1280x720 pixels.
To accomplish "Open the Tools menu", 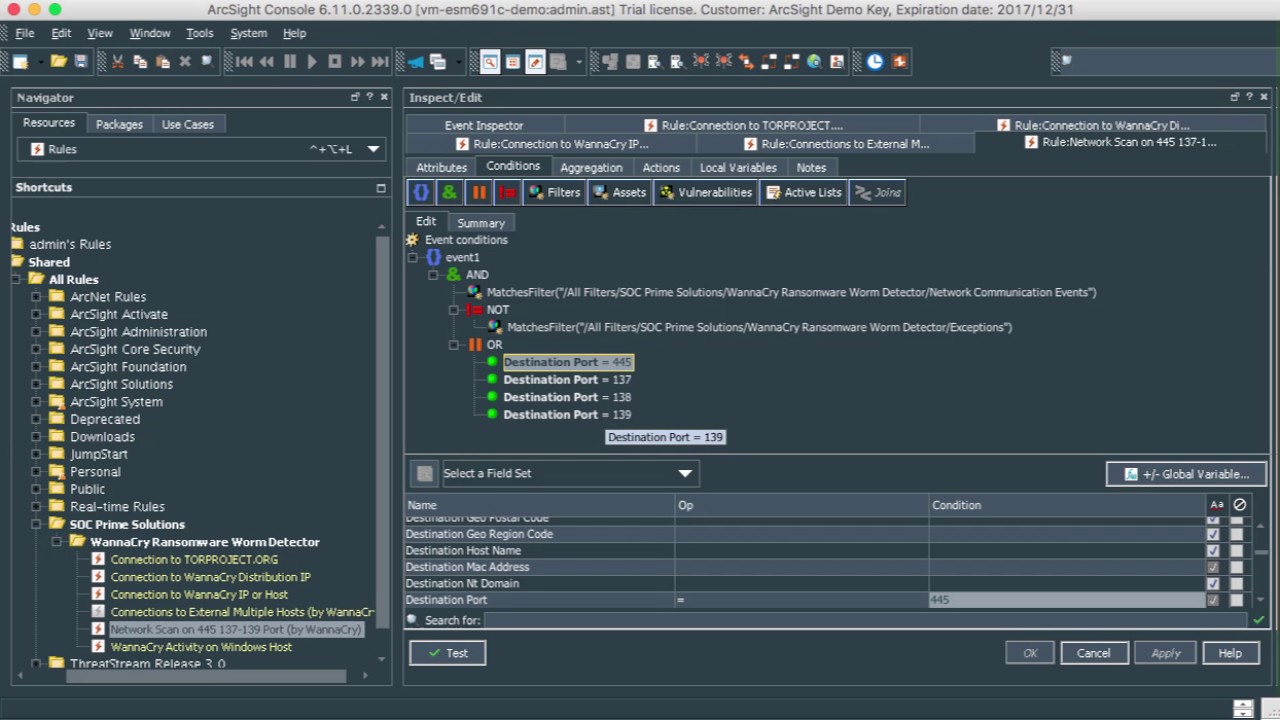I will click(200, 33).
